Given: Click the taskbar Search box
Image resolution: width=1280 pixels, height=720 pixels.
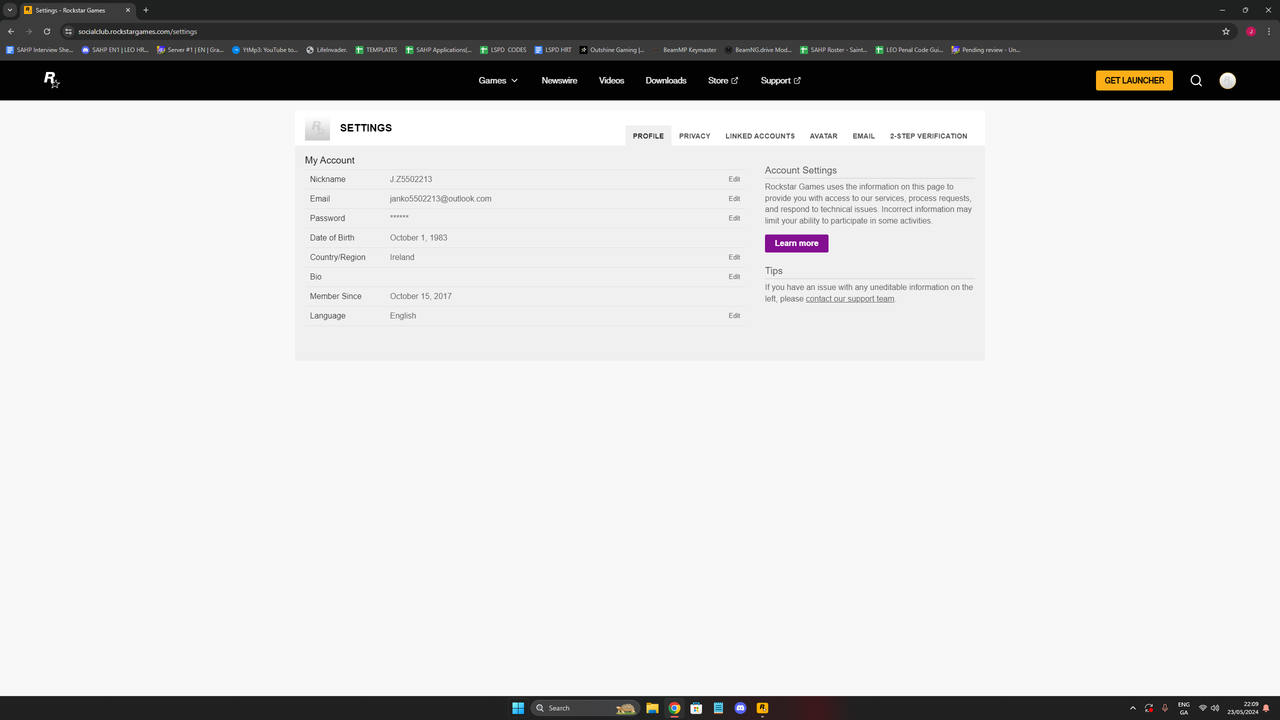Looking at the screenshot, I should [586, 708].
